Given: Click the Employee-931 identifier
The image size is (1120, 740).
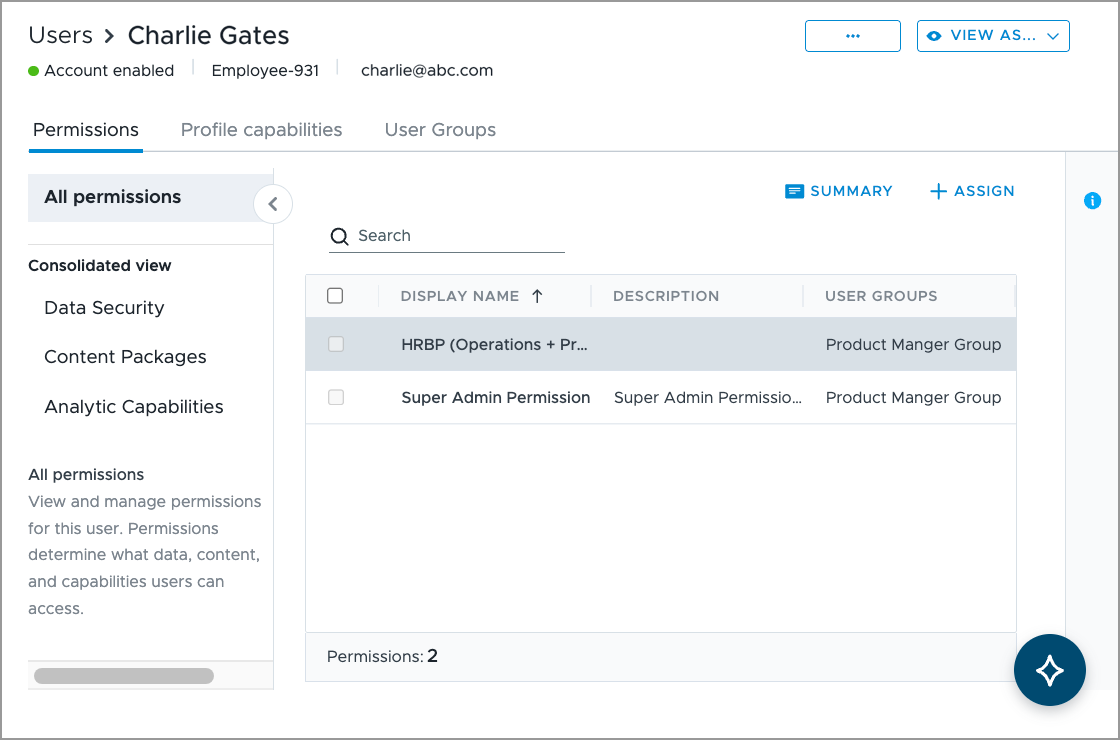Looking at the screenshot, I should pos(265,71).
